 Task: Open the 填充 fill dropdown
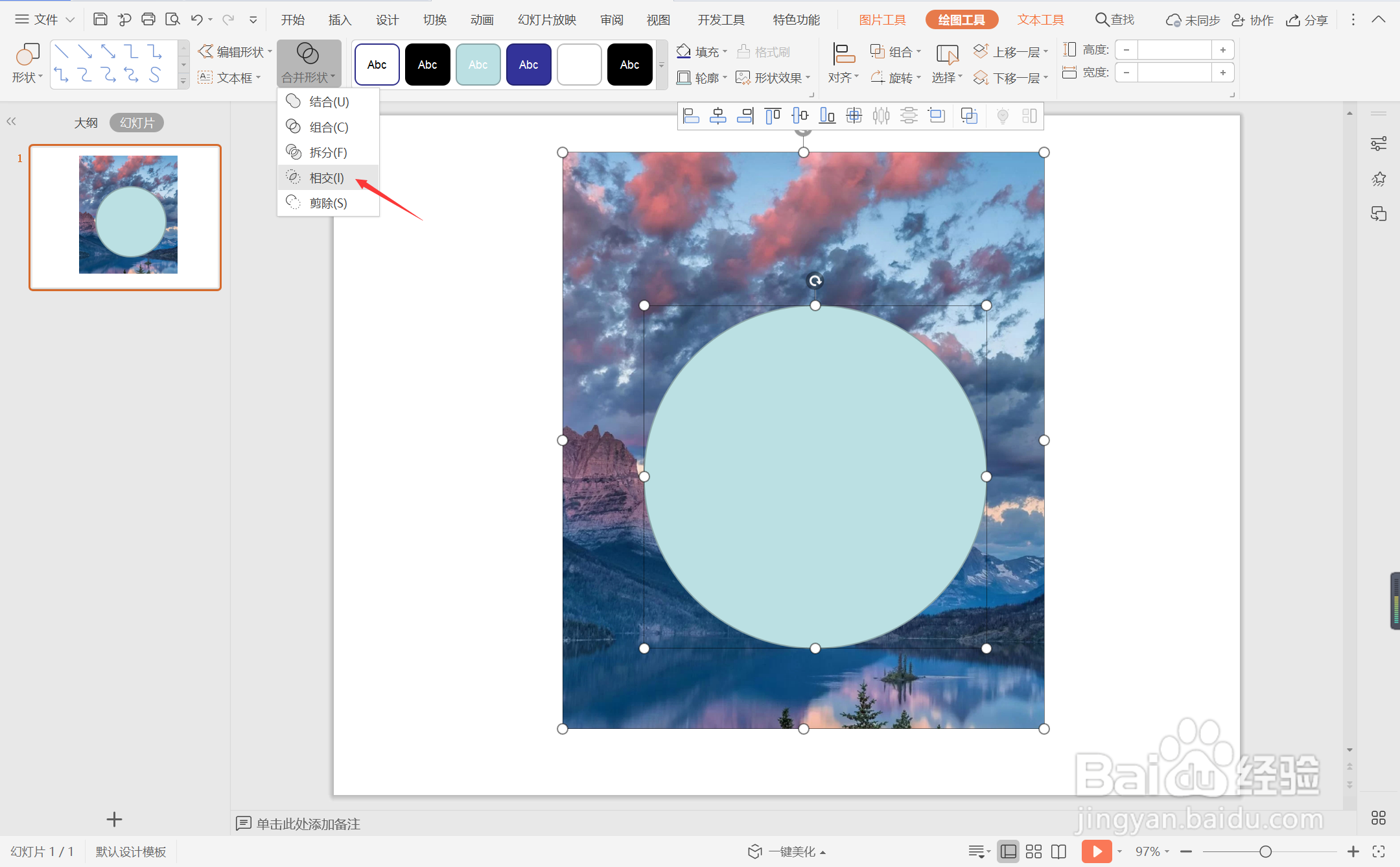pyautogui.click(x=702, y=51)
